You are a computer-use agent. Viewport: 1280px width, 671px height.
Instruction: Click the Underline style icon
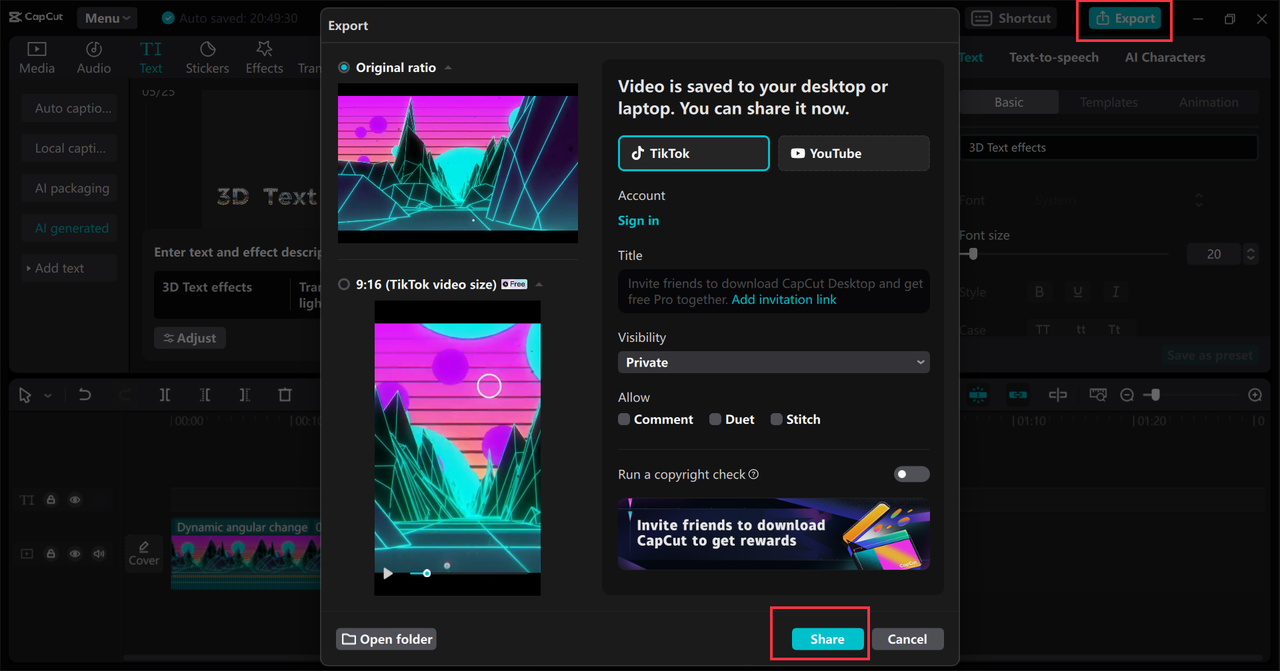point(1077,292)
